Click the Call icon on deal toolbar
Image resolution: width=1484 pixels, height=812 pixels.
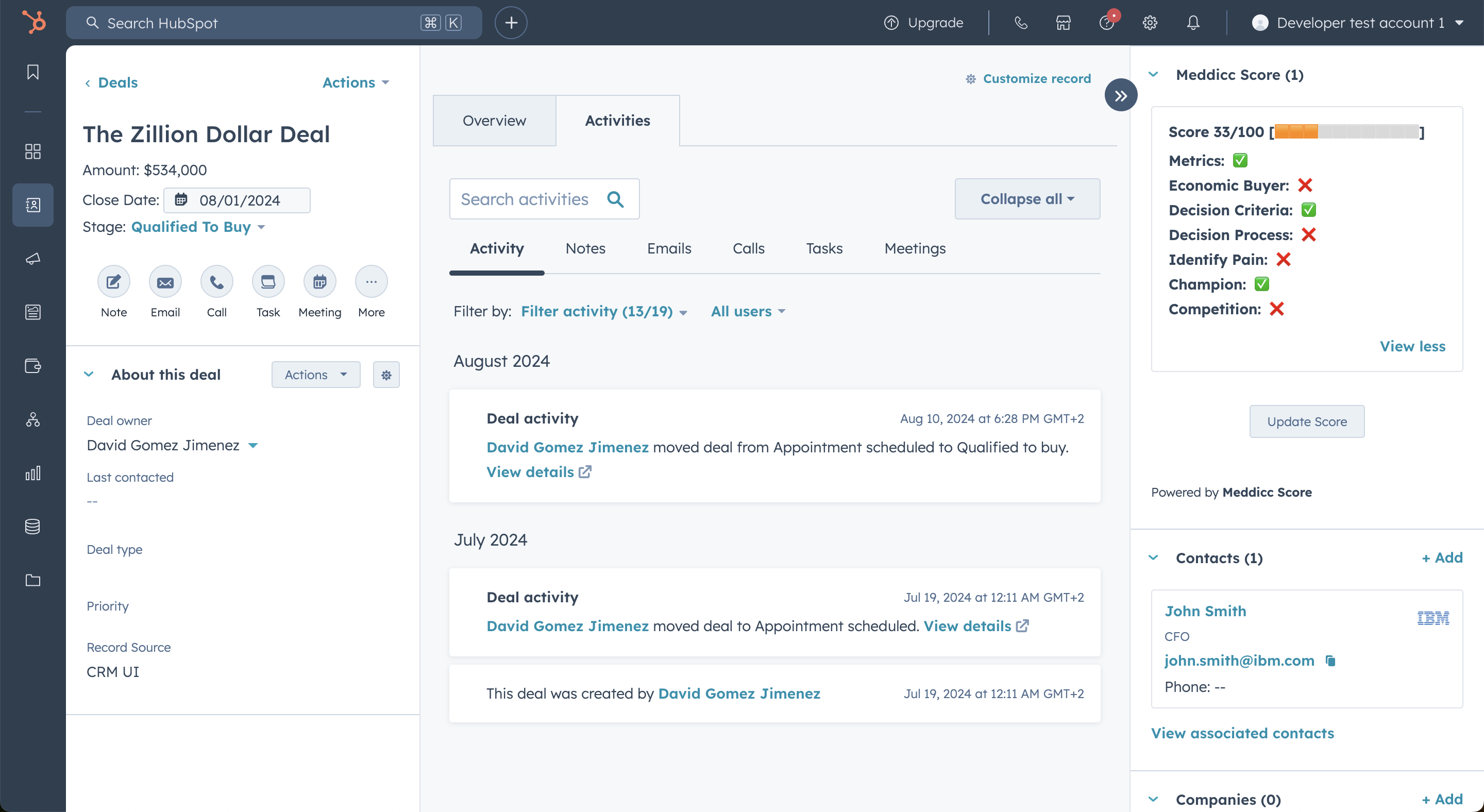(x=216, y=282)
